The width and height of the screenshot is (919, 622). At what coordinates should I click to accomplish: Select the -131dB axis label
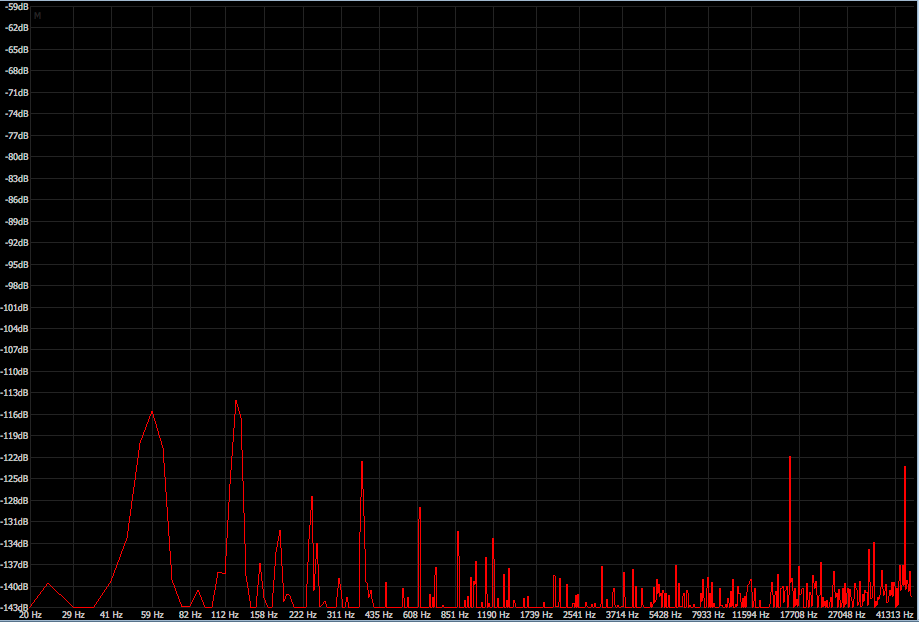click(15, 522)
